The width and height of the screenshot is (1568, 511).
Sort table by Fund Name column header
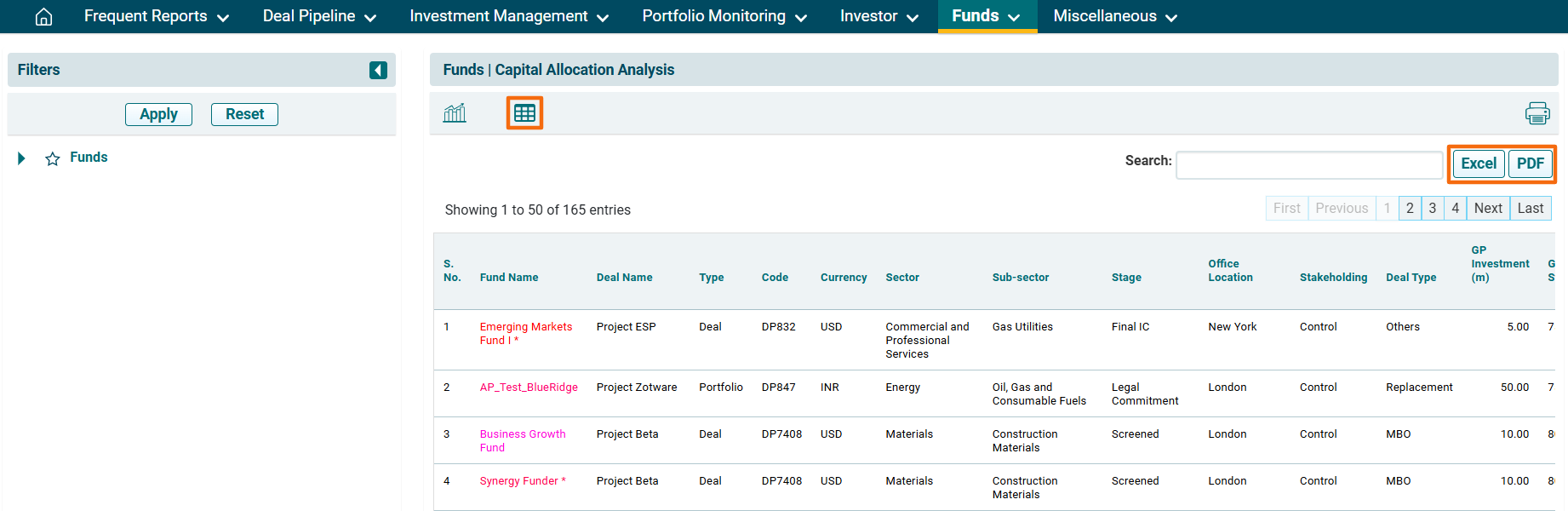508,278
